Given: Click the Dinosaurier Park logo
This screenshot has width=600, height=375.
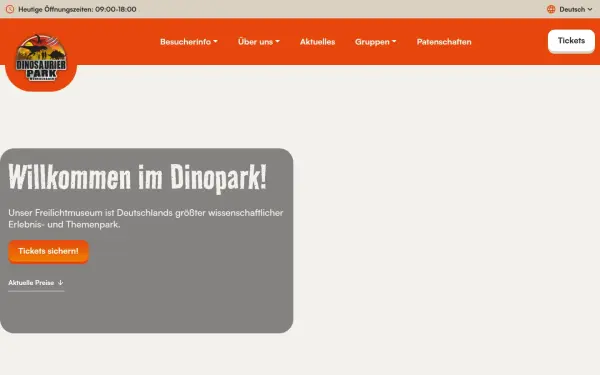Looking at the screenshot, I should click(41, 58).
